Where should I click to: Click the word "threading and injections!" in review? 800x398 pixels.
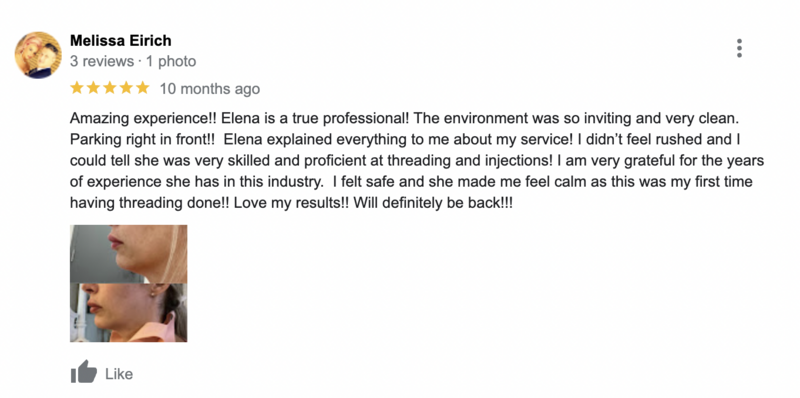[x=470, y=161]
